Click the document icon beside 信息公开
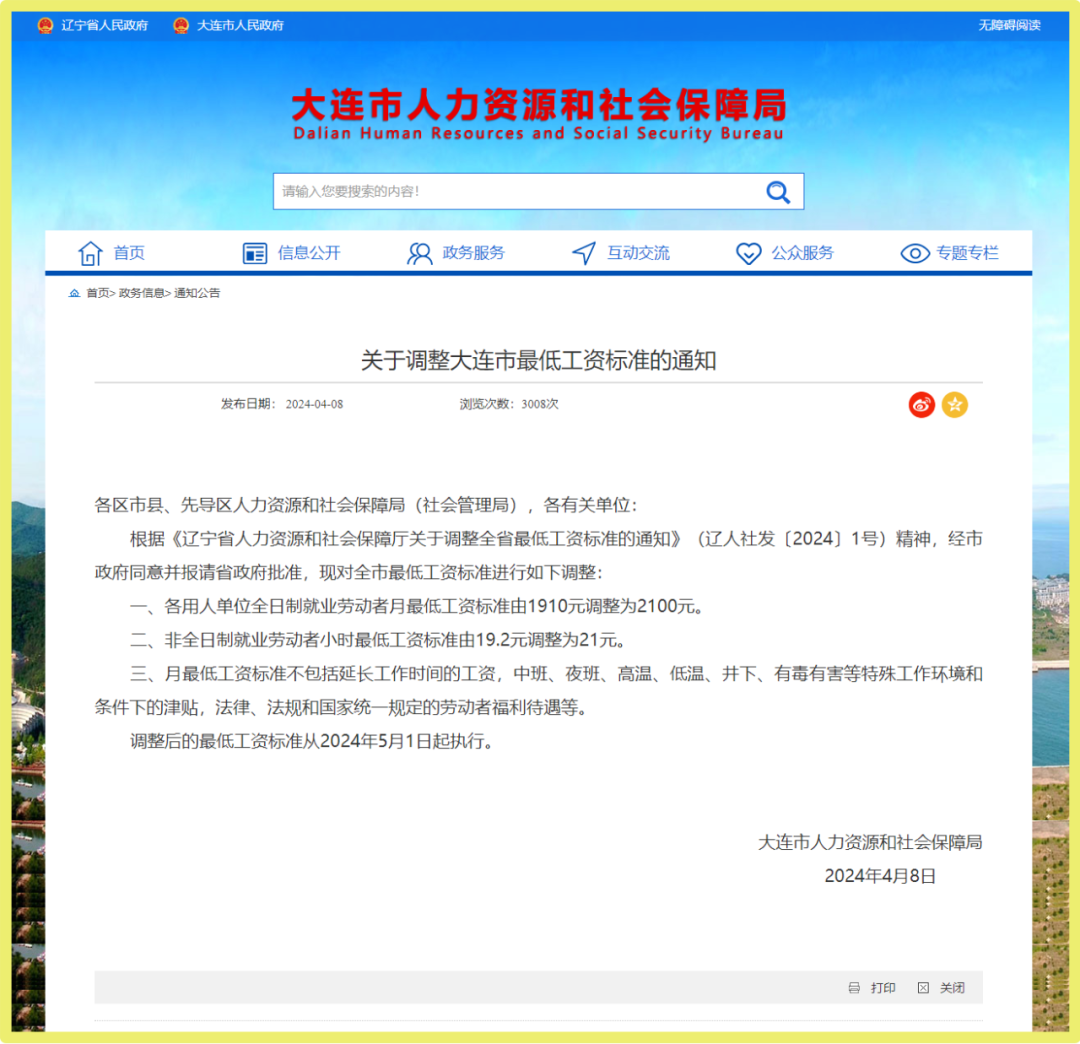 254,253
